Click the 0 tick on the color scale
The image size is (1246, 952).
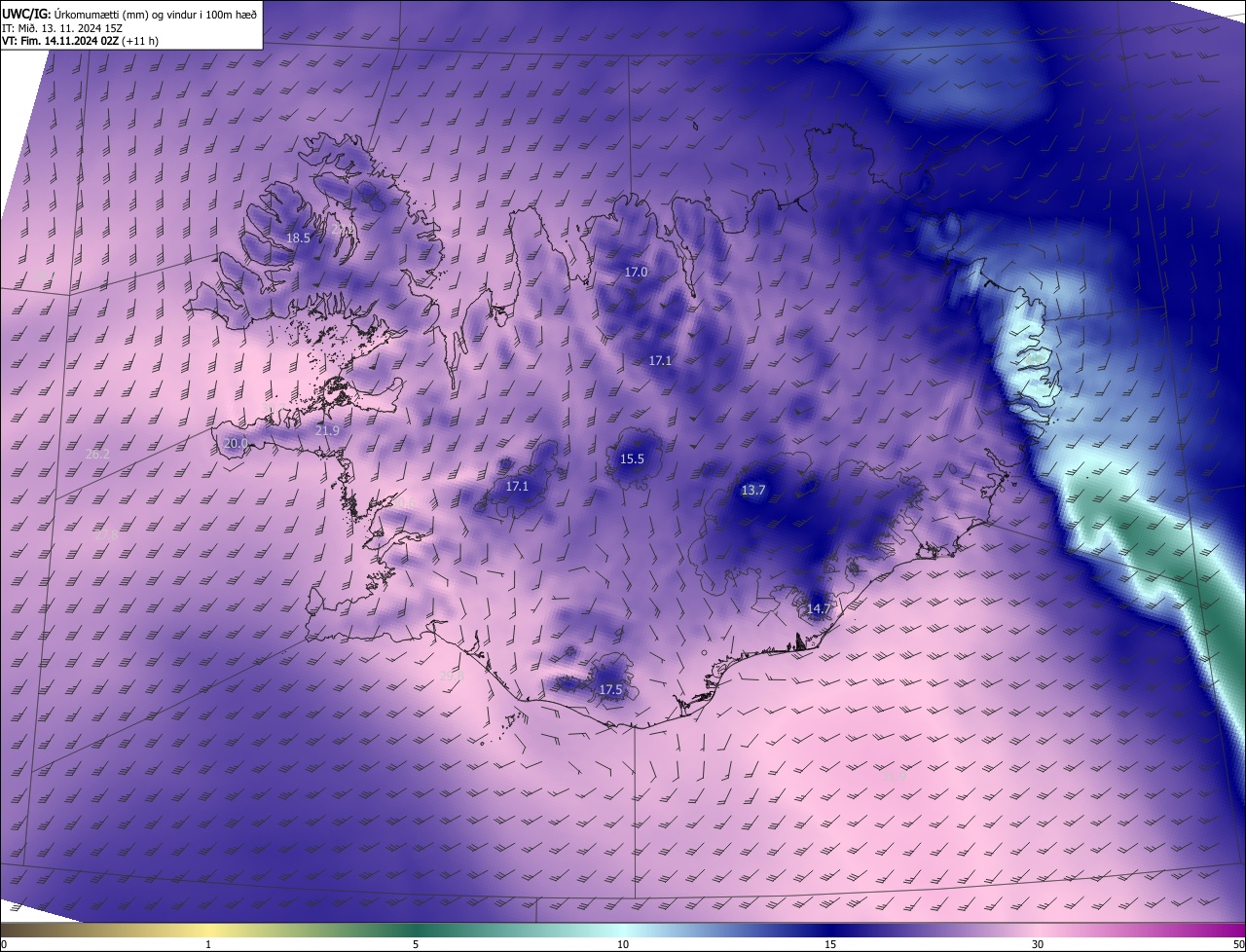[x=4, y=944]
